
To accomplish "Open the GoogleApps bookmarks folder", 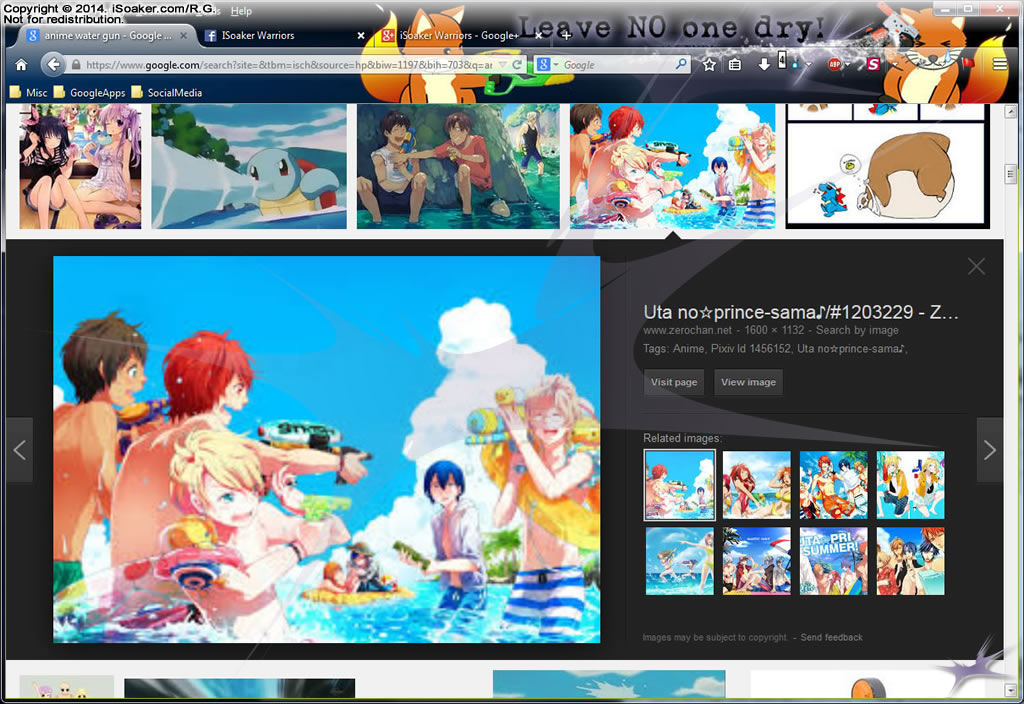I will pyautogui.click(x=90, y=93).
